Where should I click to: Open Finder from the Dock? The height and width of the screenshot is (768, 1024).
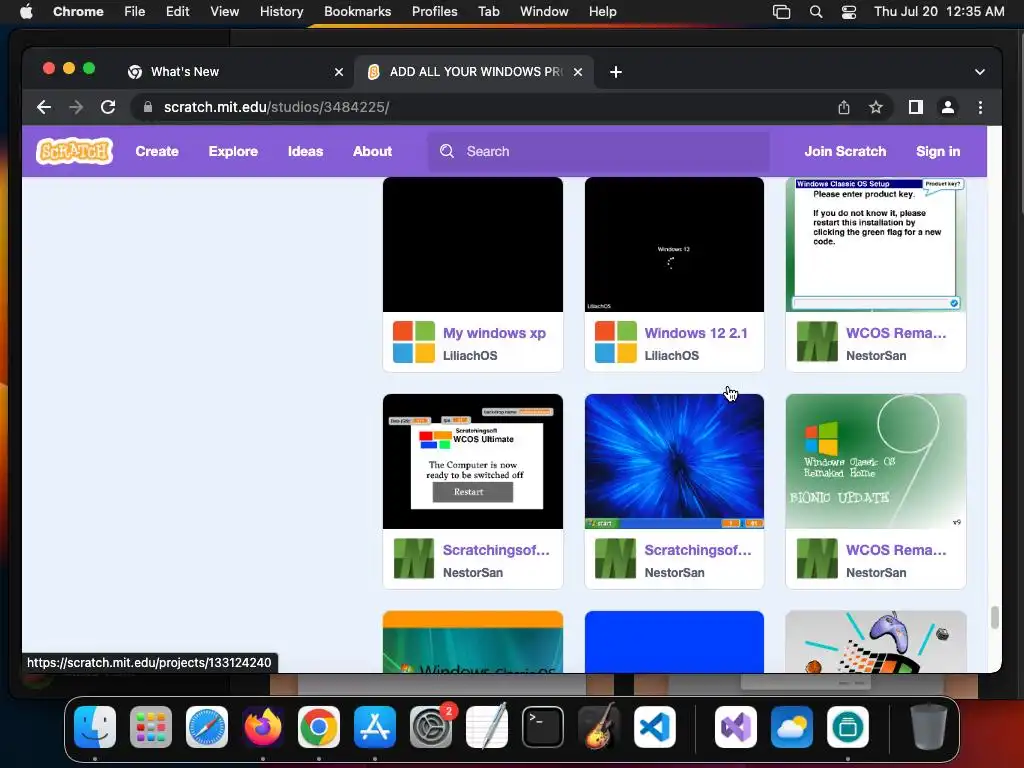pyautogui.click(x=95, y=727)
